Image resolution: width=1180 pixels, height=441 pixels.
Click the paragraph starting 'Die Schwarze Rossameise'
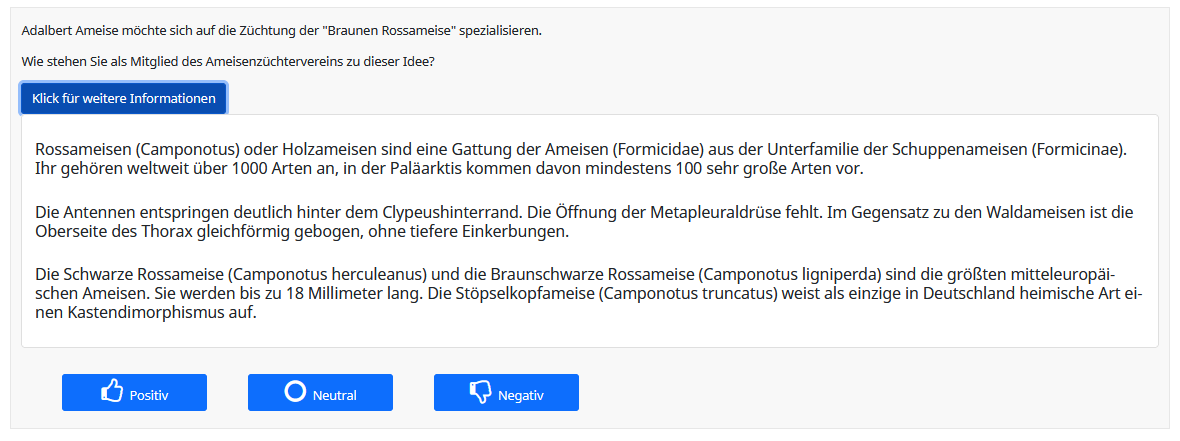(x=580, y=293)
